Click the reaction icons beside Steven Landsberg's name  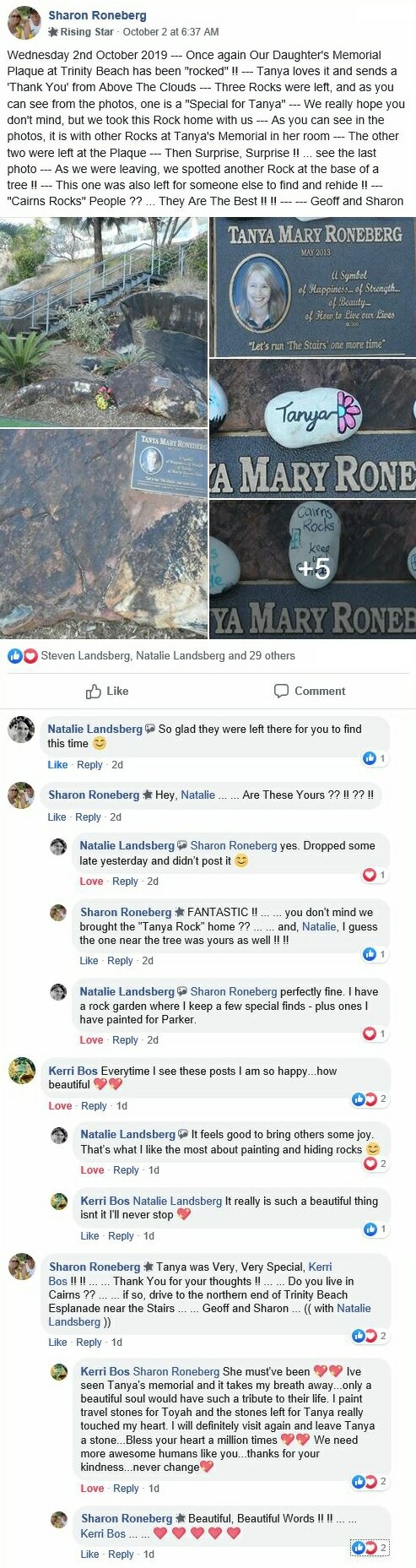(23, 655)
